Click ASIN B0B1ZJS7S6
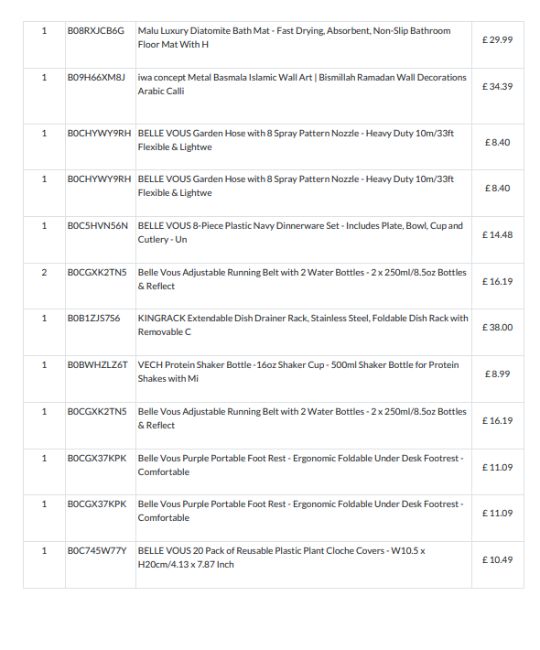The image size is (540, 650). coord(94,318)
